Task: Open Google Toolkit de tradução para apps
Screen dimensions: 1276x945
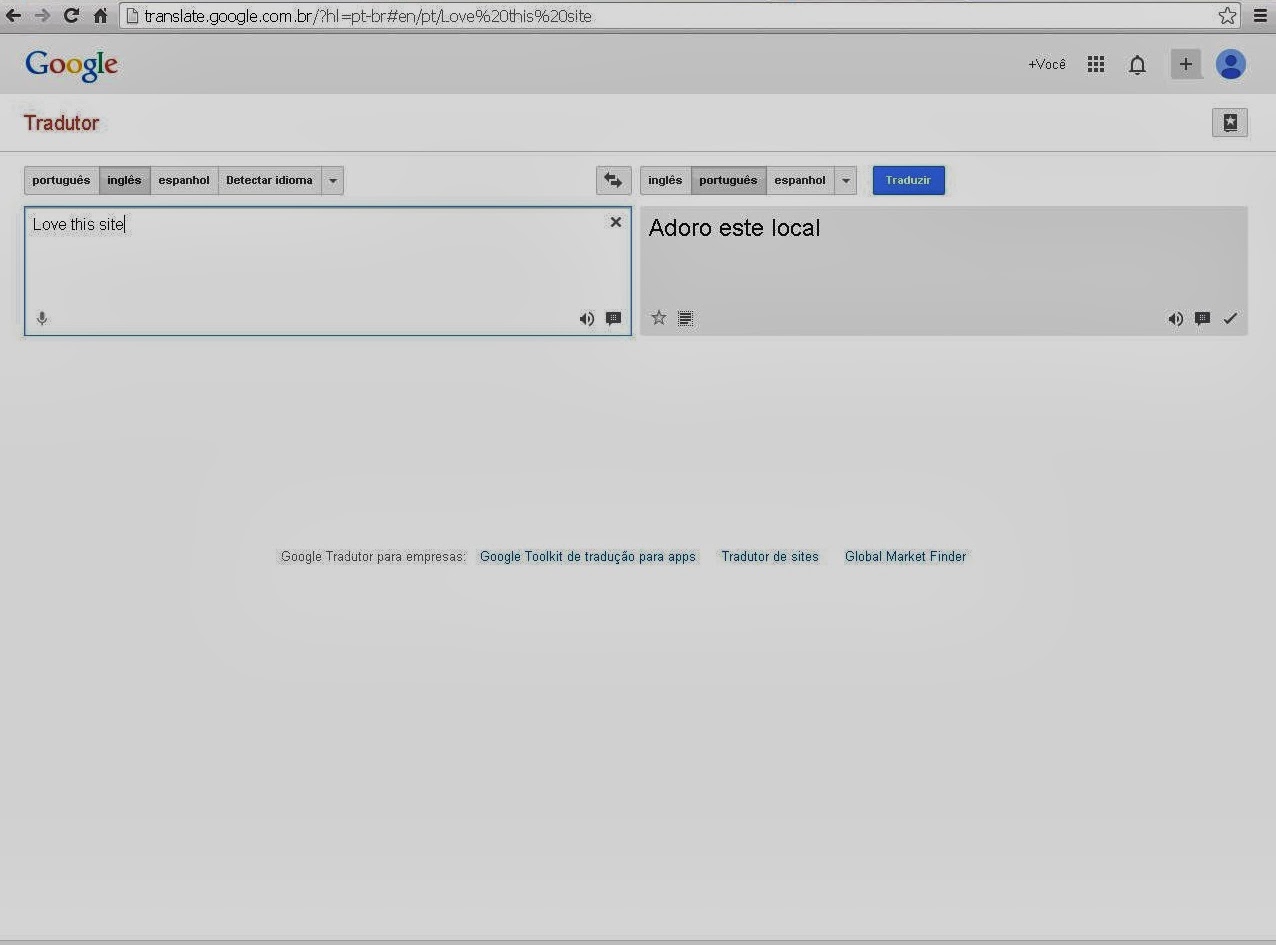Action: point(588,556)
